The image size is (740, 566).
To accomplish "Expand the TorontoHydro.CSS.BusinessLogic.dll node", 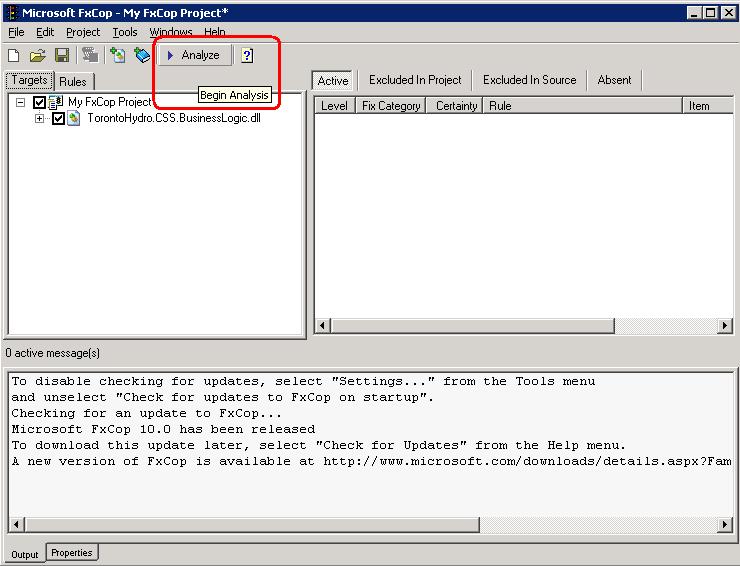I will point(39,118).
